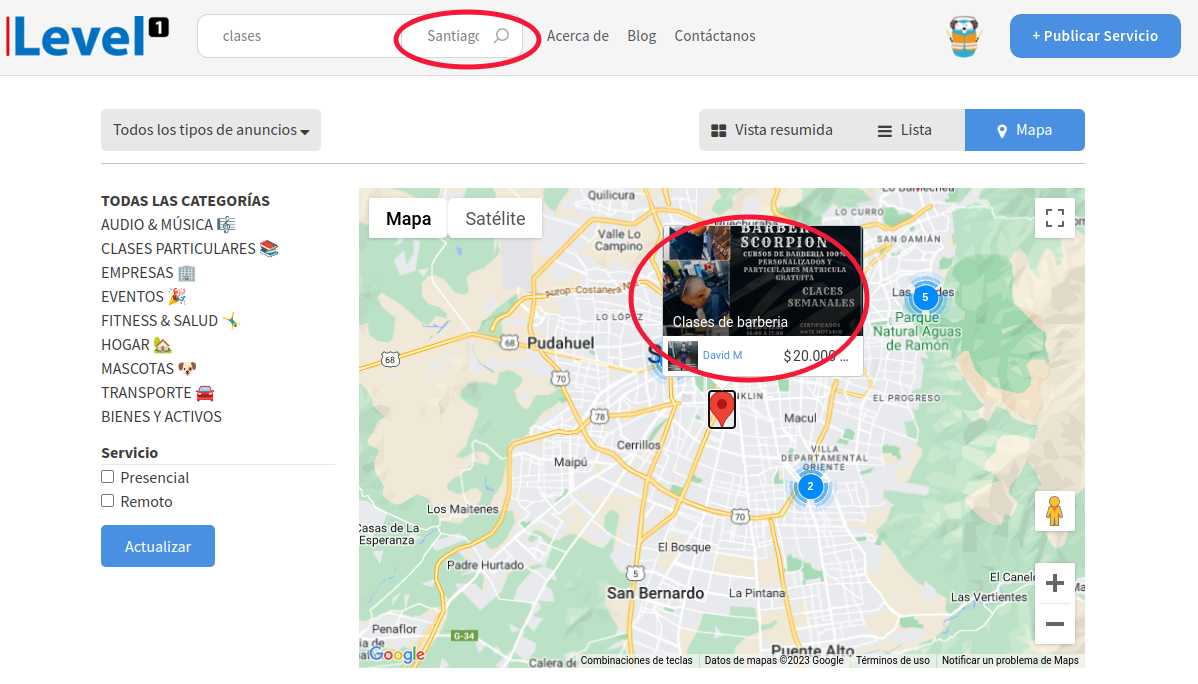
Task: Switch to Vista resumida view
Action: pyautogui.click(x=771, y=130)
